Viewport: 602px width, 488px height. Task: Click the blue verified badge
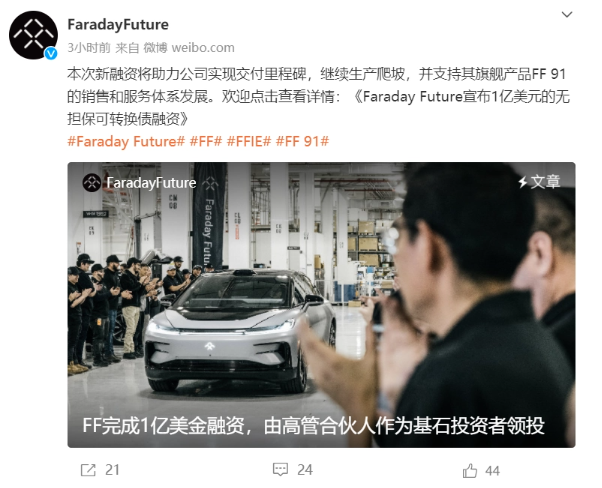[x=51, y=53]
